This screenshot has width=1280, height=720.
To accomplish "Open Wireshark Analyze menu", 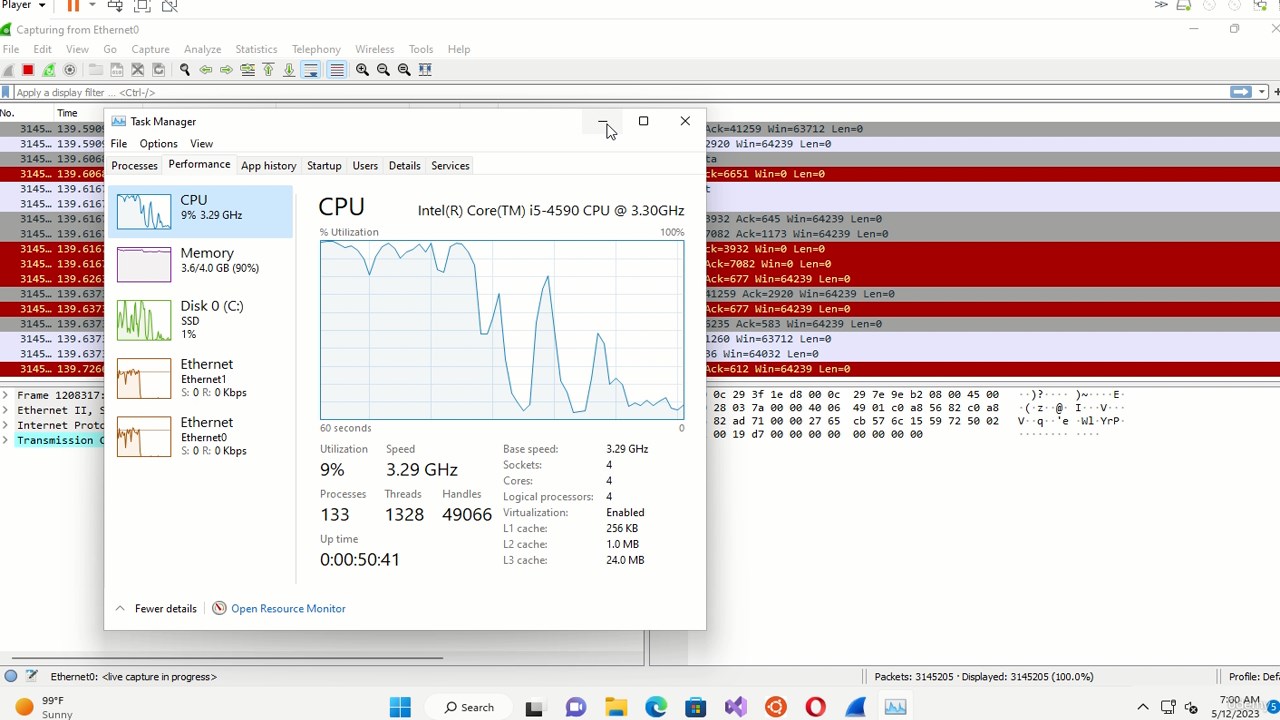I will click(202, 49).
